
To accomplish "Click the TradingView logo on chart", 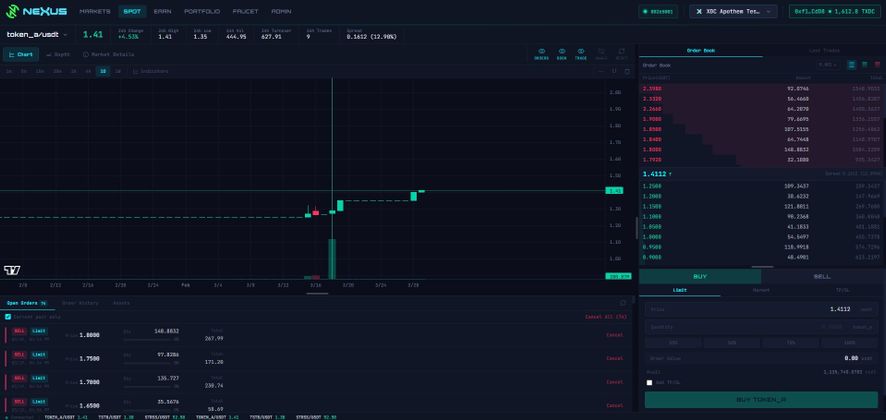I will click(x=12, y=270).
